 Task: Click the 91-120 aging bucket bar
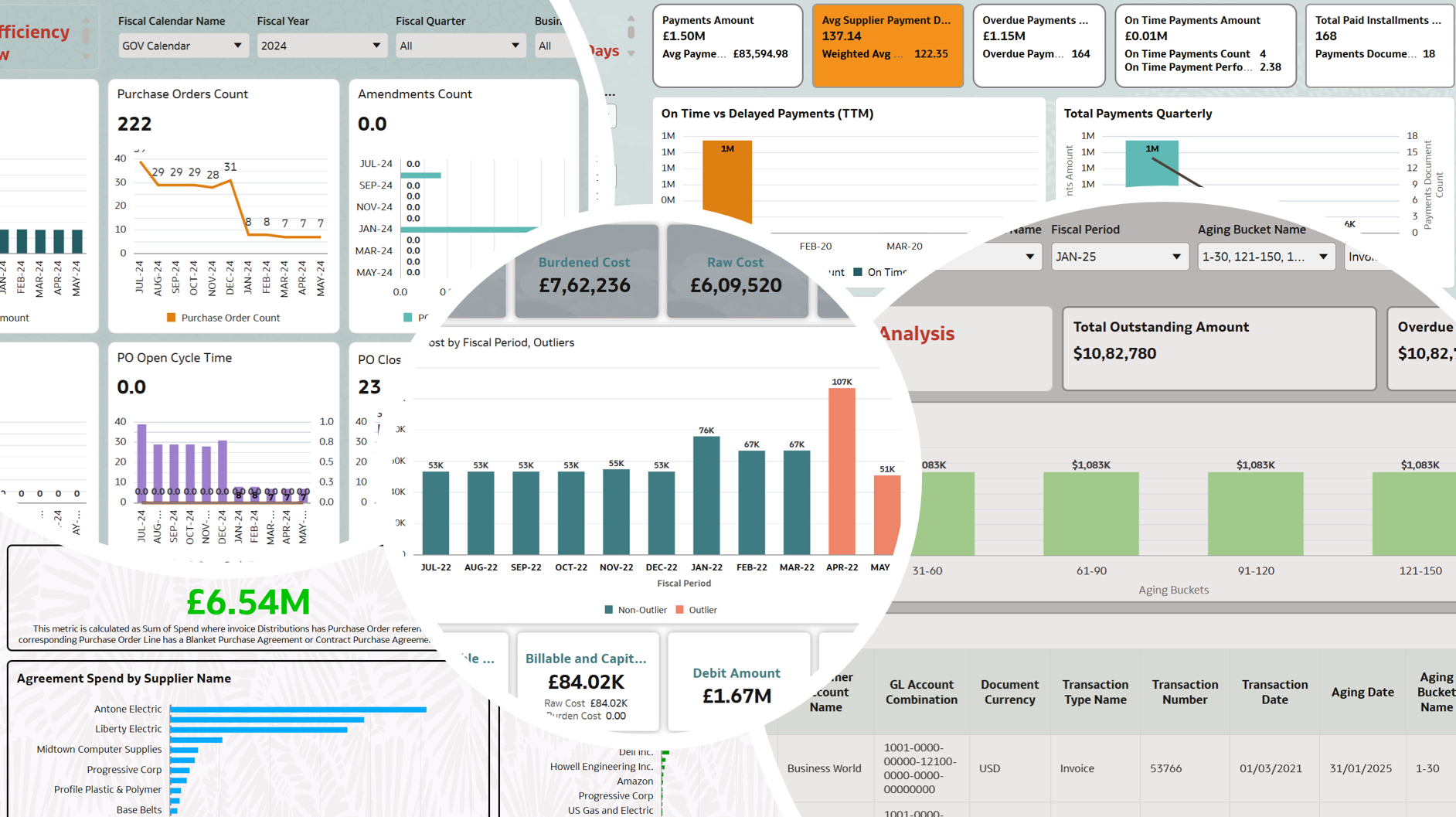(1256, 514)
